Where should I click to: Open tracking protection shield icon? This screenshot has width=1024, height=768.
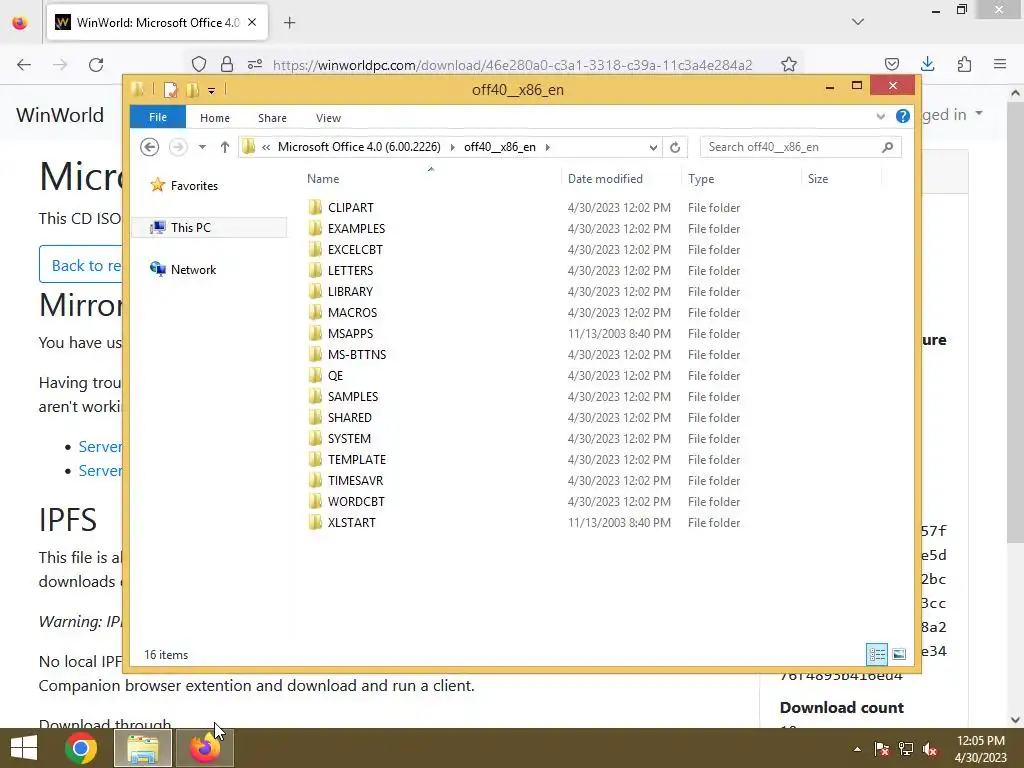(x=199, y=64)
